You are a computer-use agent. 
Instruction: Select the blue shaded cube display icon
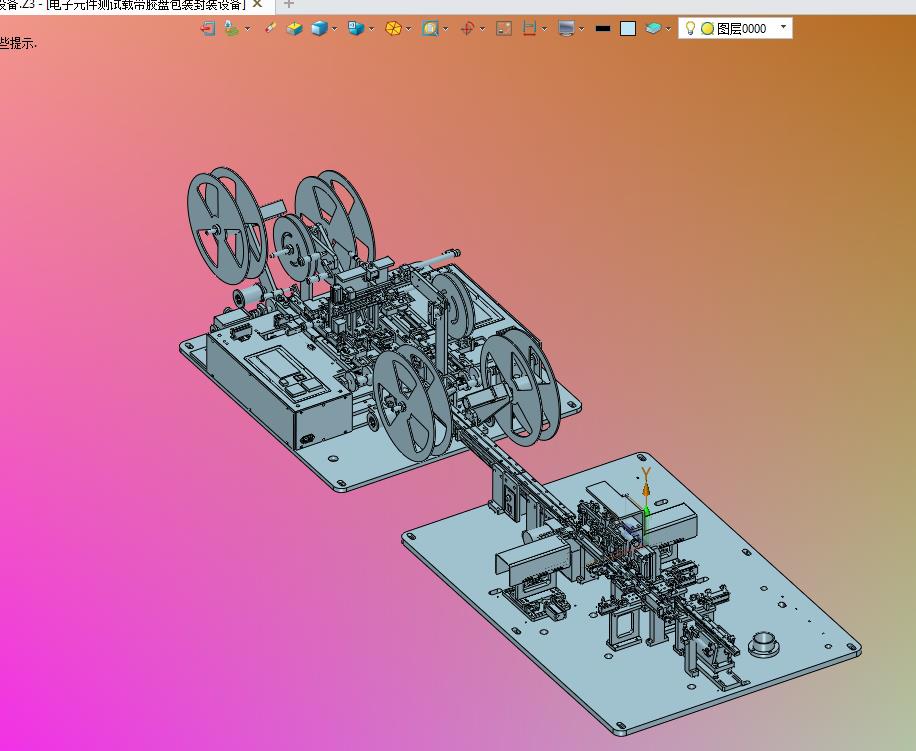coord(319,28)
